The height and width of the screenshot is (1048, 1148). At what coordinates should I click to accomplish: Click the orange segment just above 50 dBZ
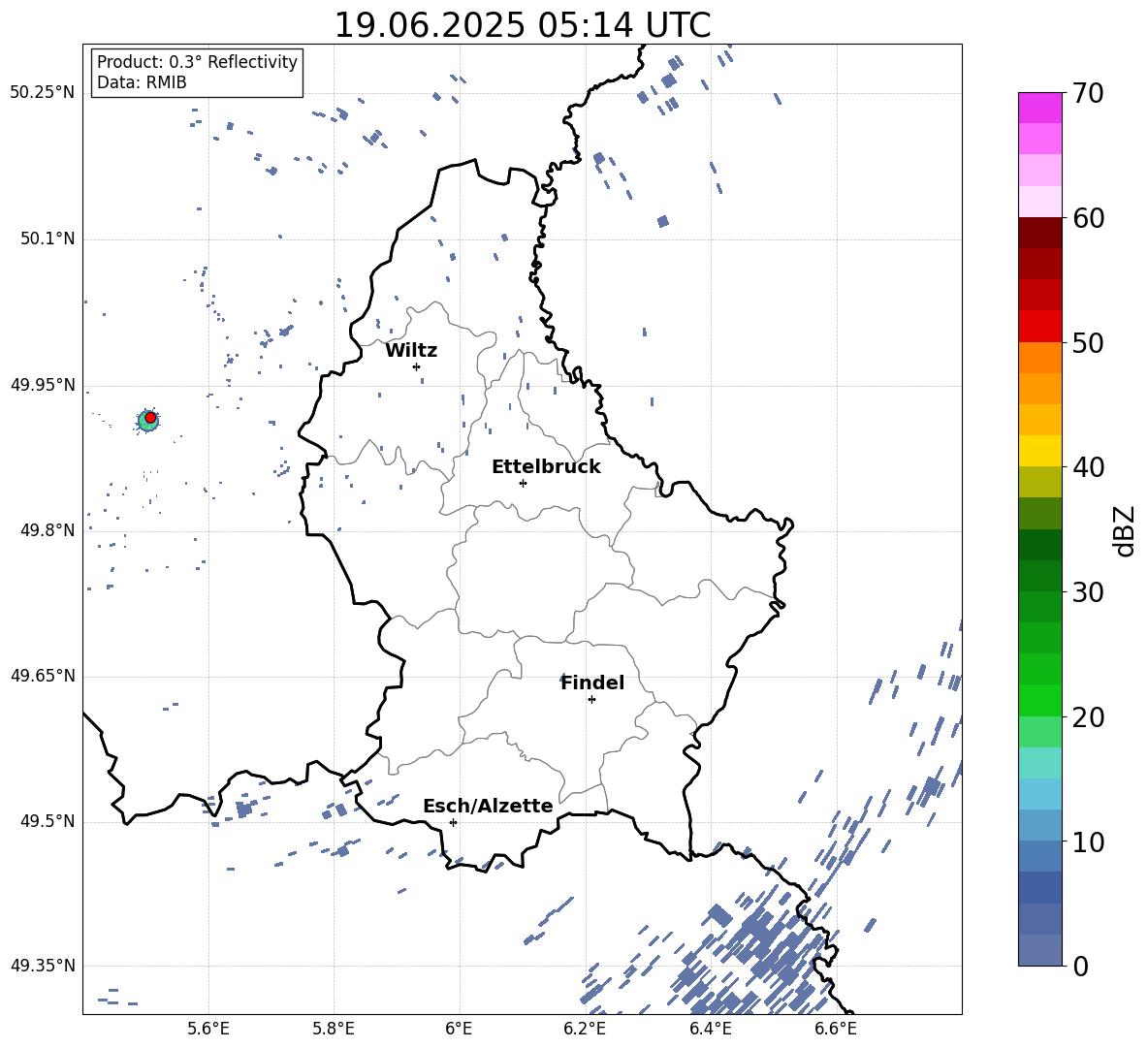pyautogui.click(x=1040, y=358)
